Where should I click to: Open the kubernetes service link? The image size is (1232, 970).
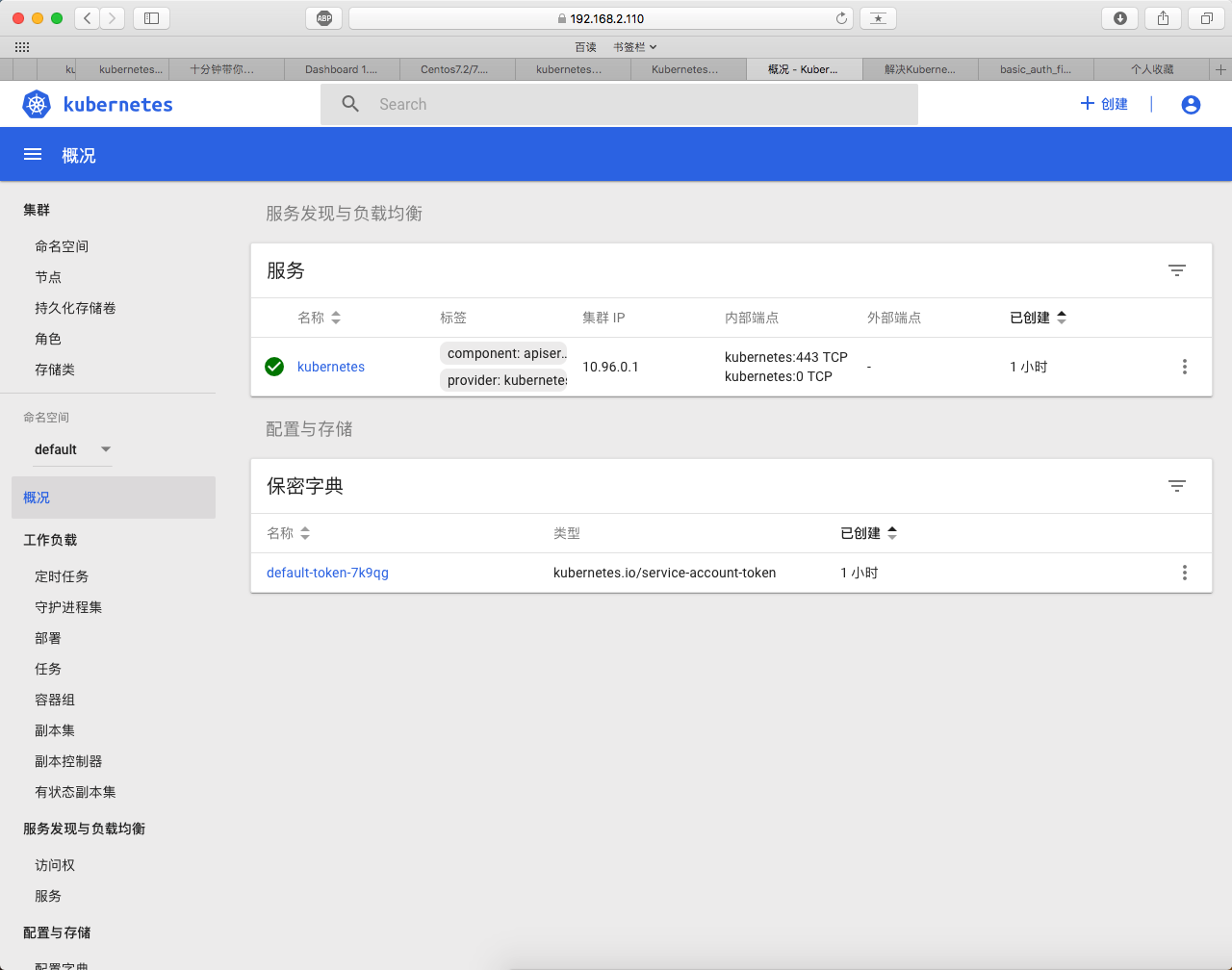click(x=331, y=367)
